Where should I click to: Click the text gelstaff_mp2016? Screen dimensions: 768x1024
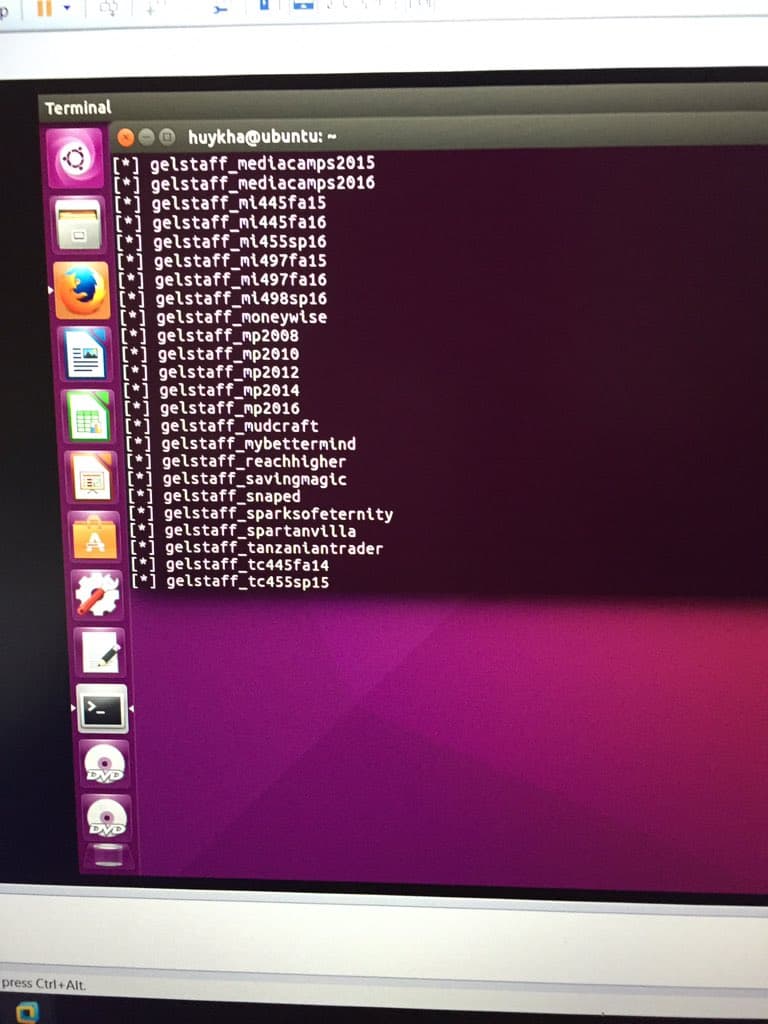[x=230, y=408]
